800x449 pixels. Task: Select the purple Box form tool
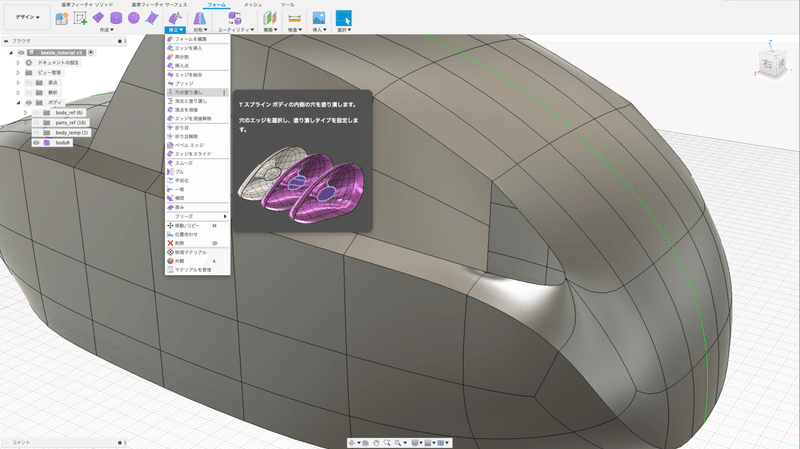98,18
